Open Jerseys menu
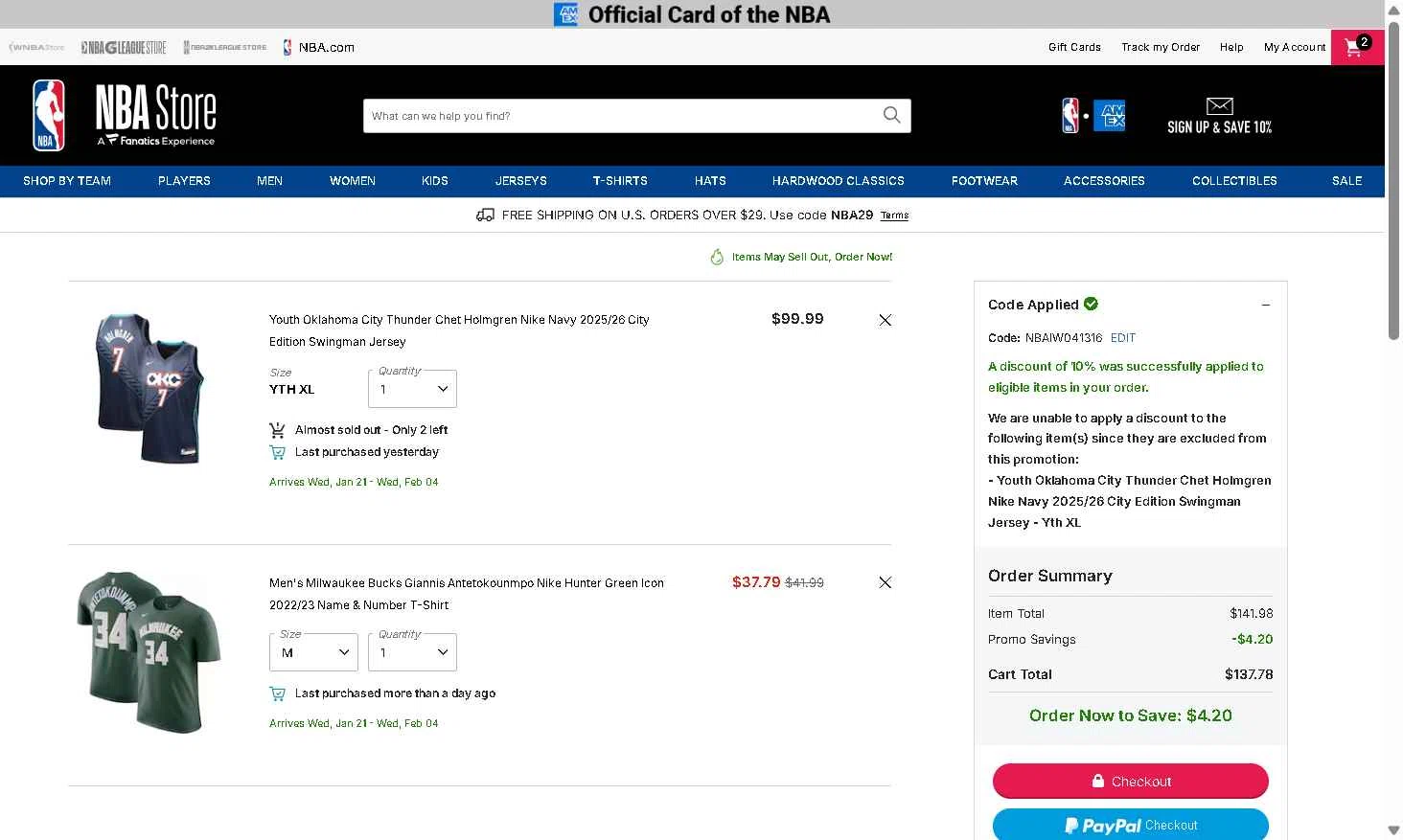This screenshot has height=840, width=1403. 521,181
